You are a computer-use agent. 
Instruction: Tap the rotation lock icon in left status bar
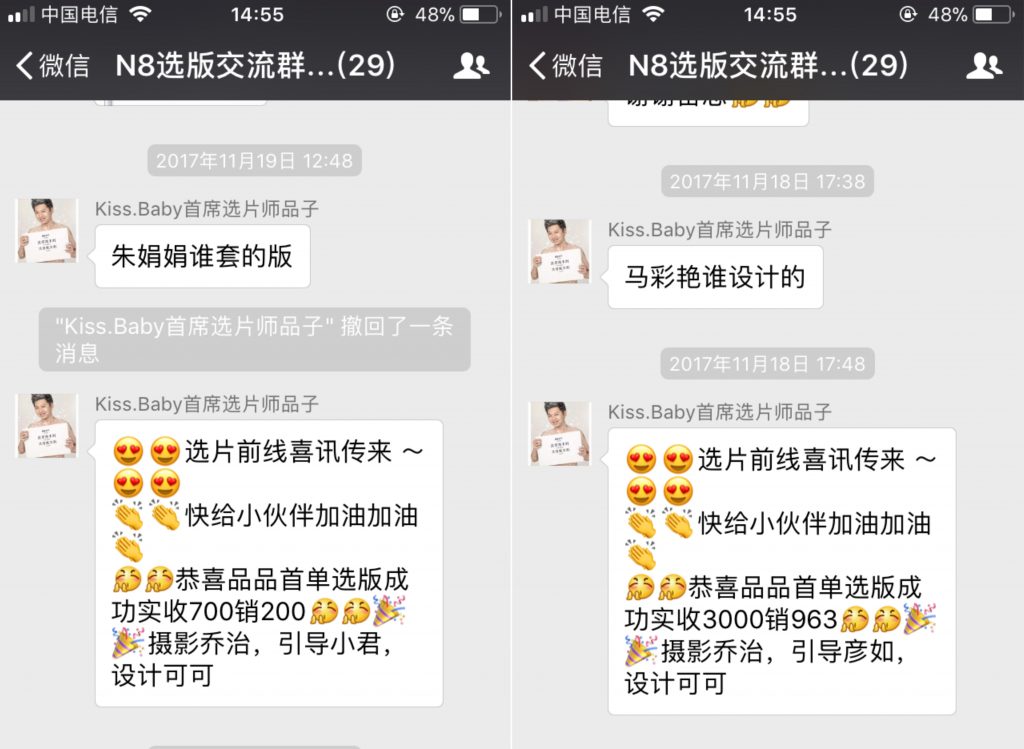pos(395,14)
